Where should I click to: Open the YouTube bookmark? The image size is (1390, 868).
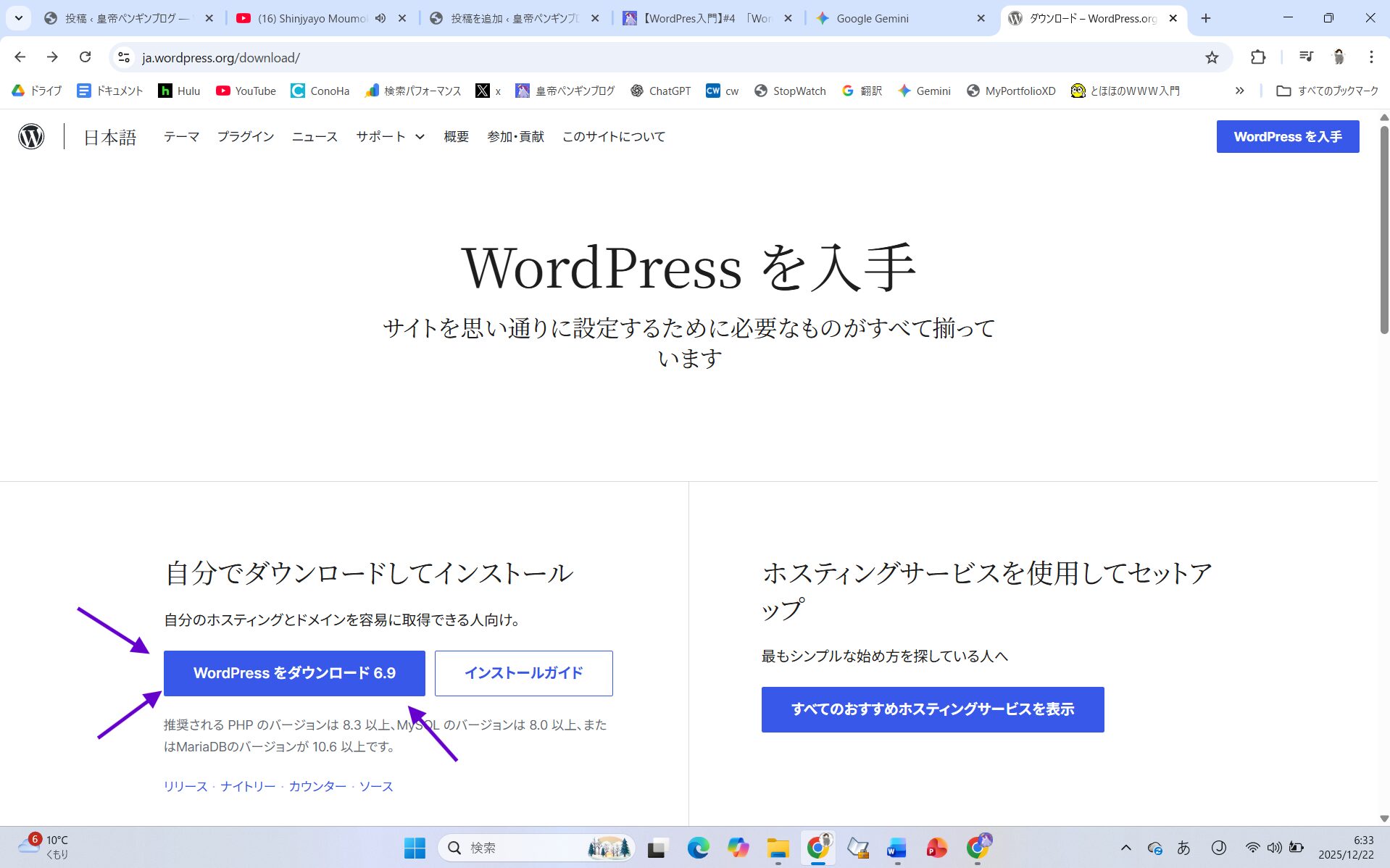246,91
